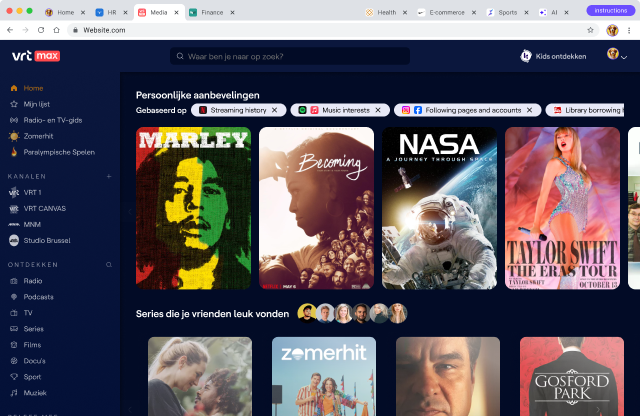This screenshot has width=640, height=416.
Task: Open the Gosford Park card
Action: [x=572, y=376]
